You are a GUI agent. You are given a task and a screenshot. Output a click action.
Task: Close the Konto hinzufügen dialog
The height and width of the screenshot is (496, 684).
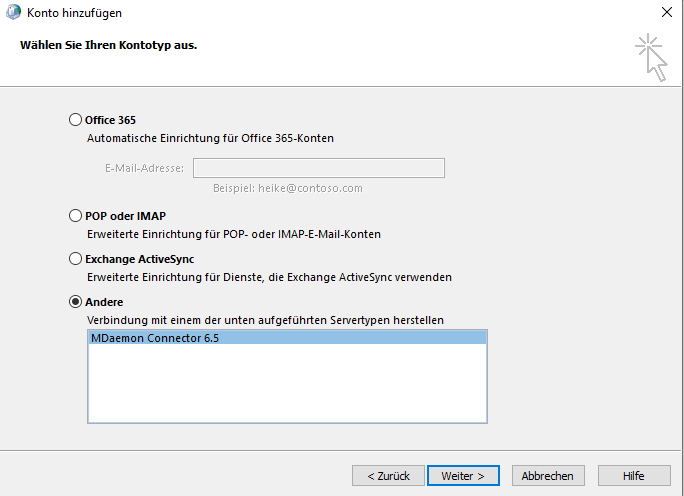pyautogui.click(x=667, y=13)
